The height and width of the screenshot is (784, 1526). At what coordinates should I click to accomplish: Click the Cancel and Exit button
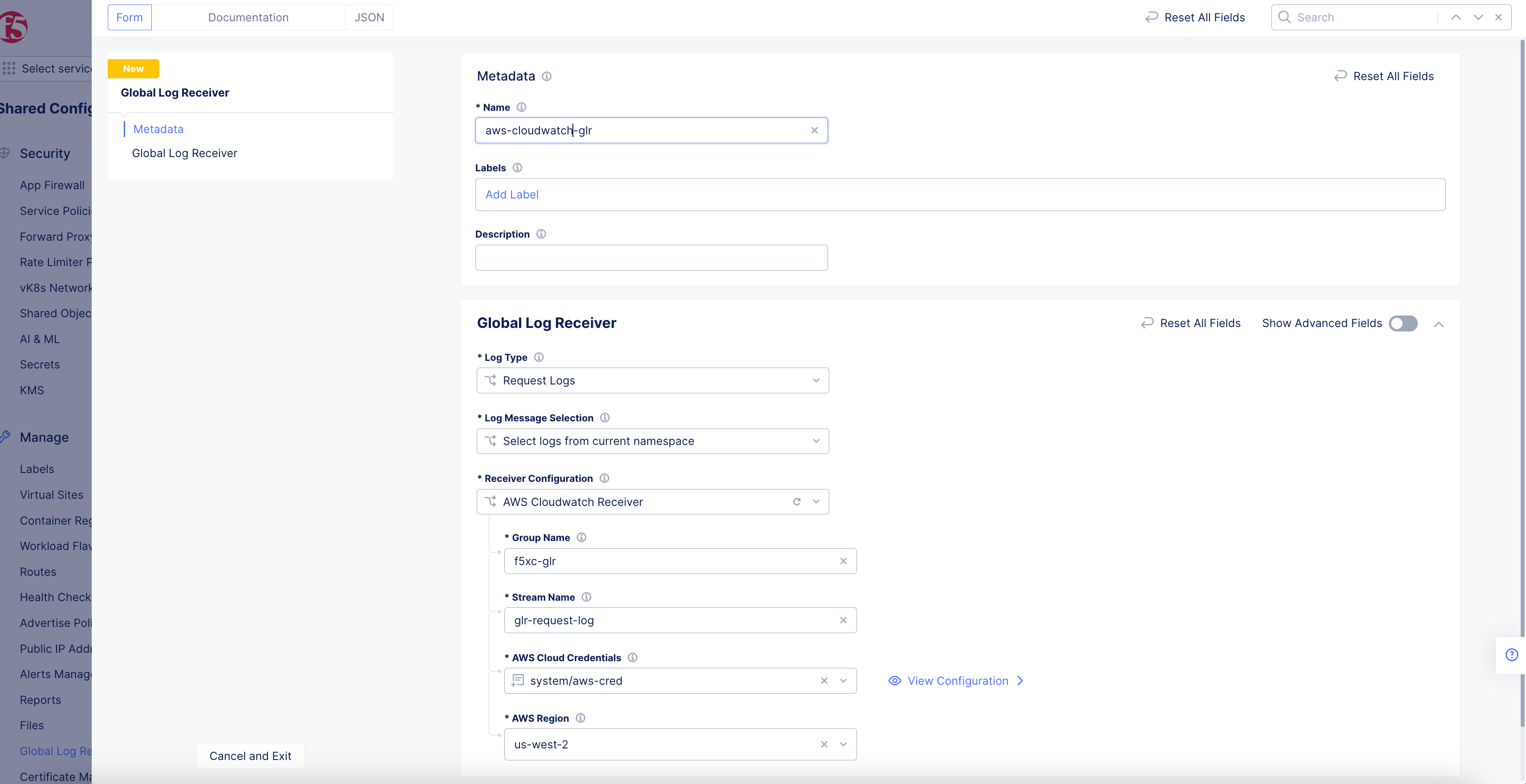click(250, 756)
